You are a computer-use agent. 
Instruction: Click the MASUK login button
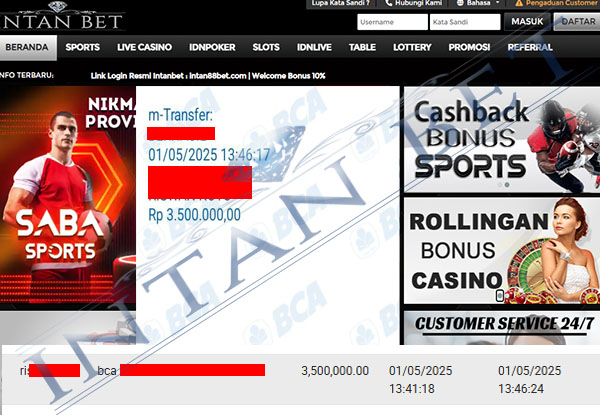click(x=527, y=21)
